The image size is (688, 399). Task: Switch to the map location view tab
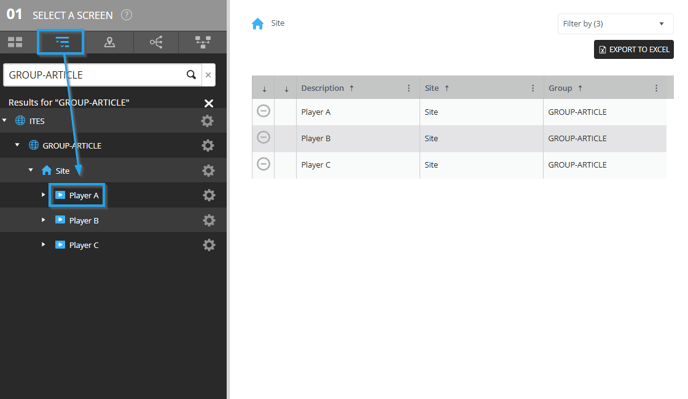point(109,42)
